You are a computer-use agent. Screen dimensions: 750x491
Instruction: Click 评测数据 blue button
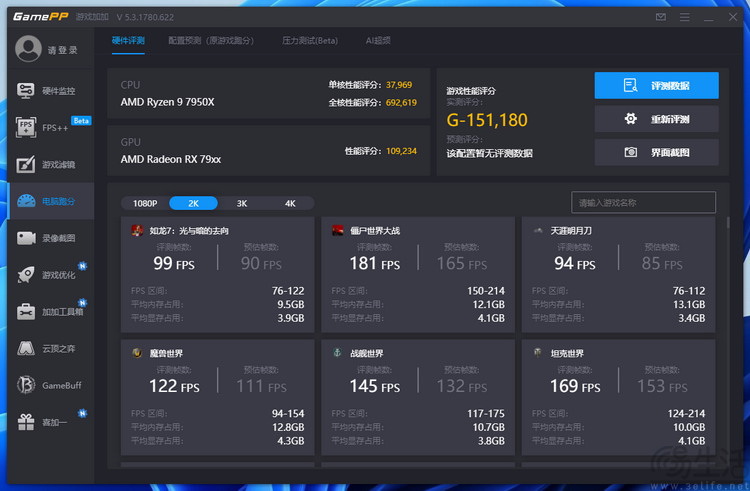pyautogui.click(x=656, y=86)
